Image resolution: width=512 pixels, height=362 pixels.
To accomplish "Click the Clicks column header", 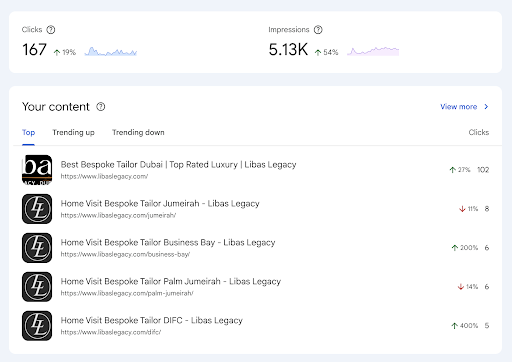I will click(479, 132).
